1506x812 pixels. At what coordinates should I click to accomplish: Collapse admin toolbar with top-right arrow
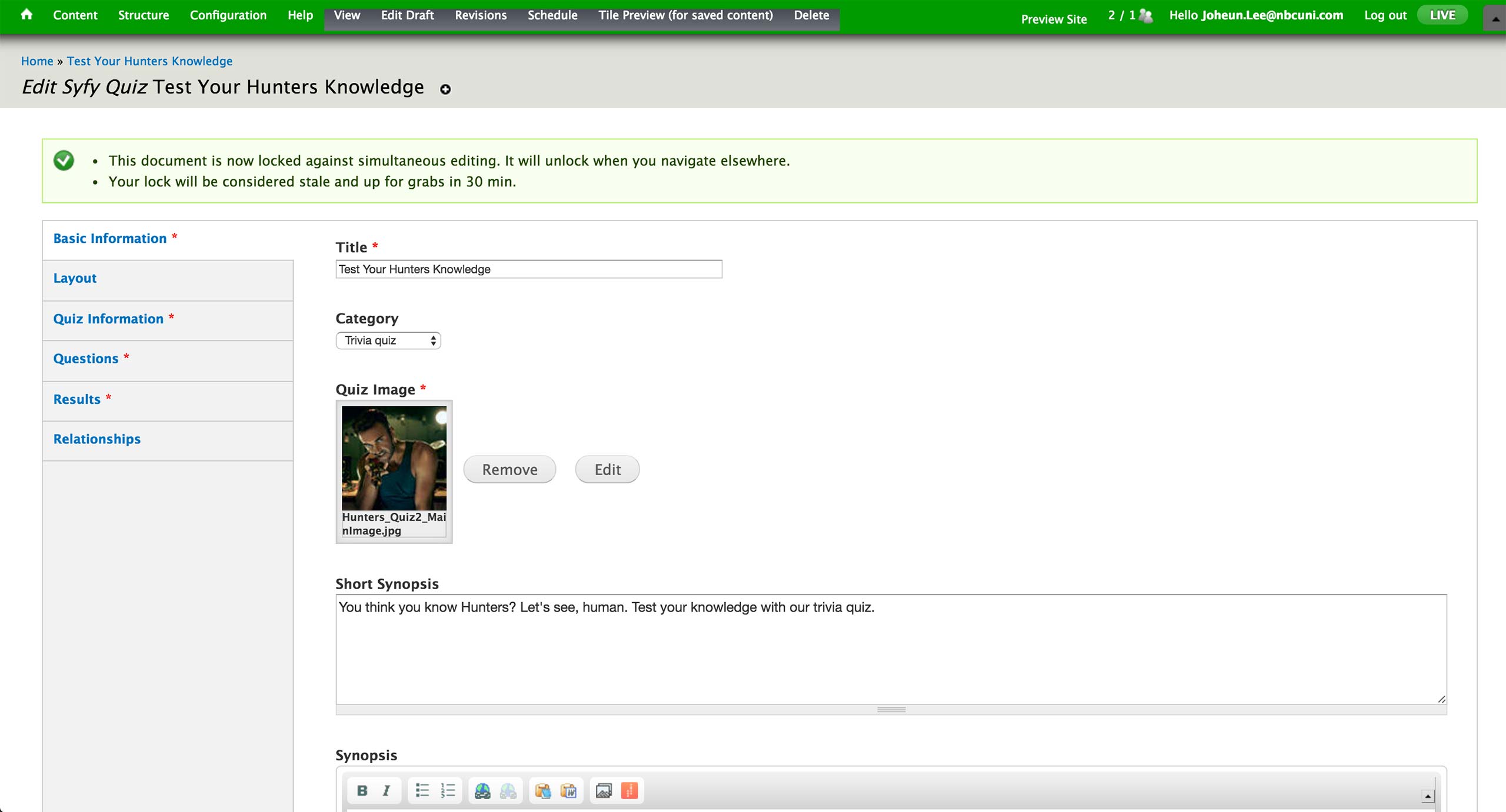(1495, 18)
